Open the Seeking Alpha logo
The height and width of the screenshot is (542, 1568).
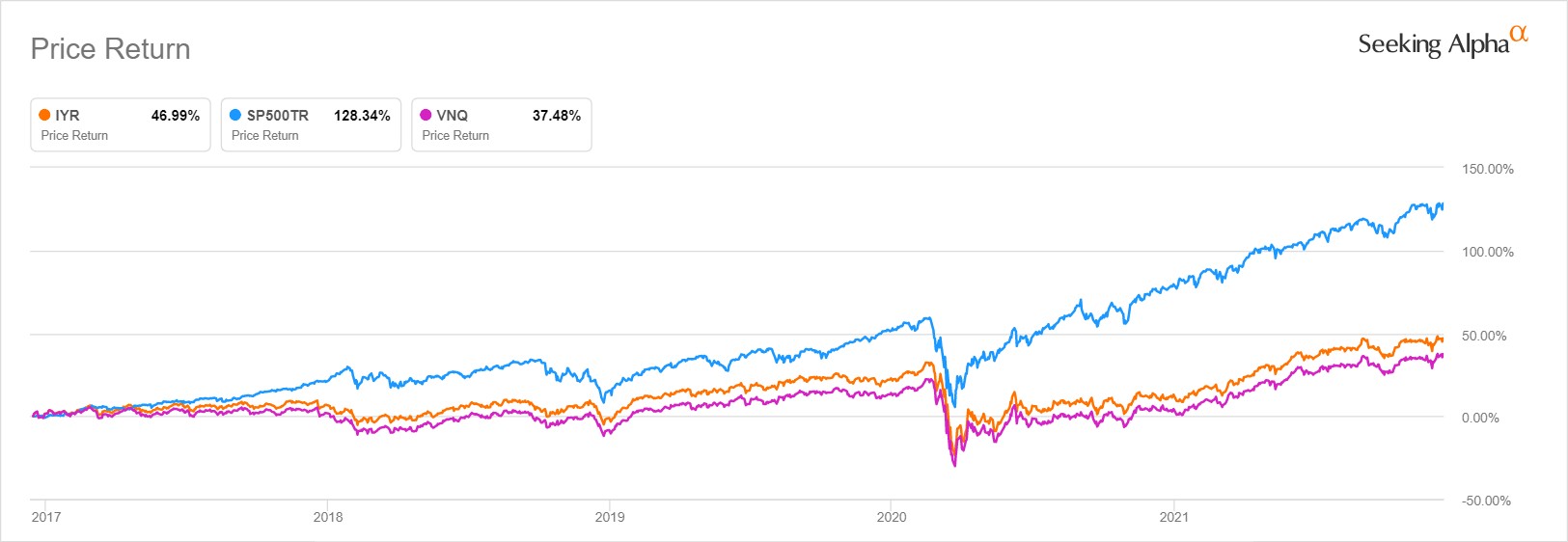[x=1433, y=44]
